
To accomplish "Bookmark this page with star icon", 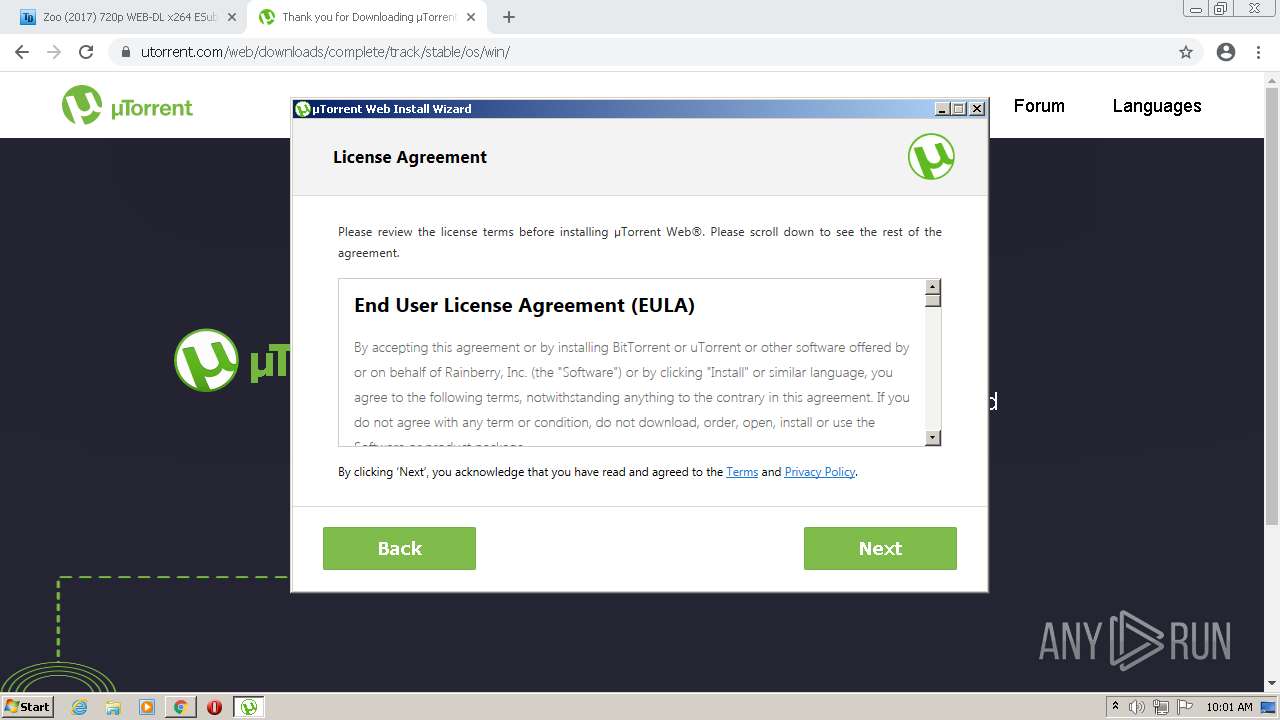I will point(1186,52).
